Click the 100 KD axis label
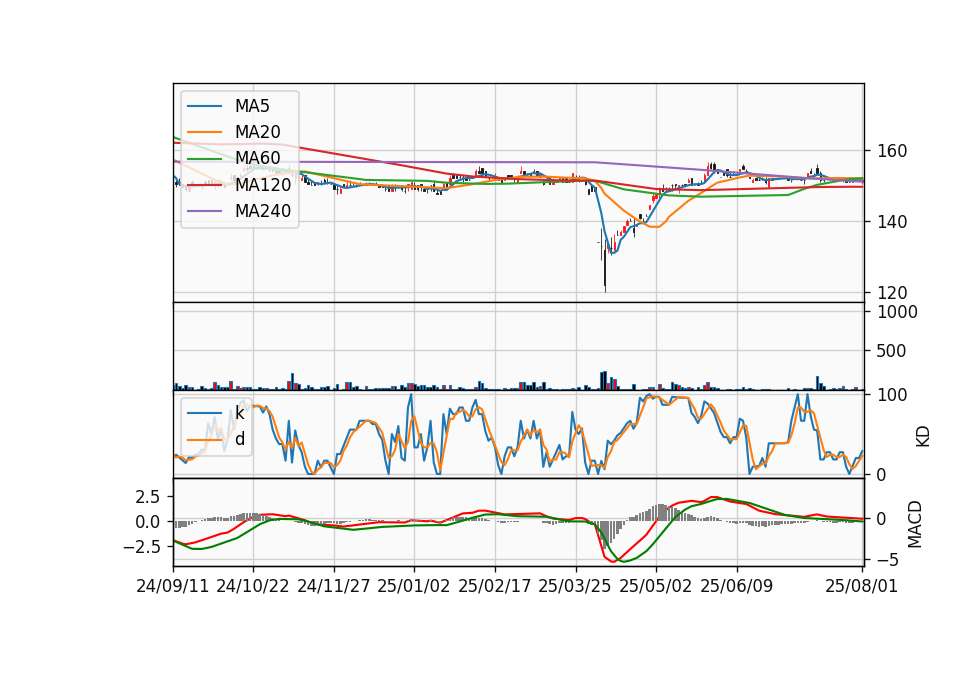The height and width of the screenshot is (690, 960). pos(892,396)
